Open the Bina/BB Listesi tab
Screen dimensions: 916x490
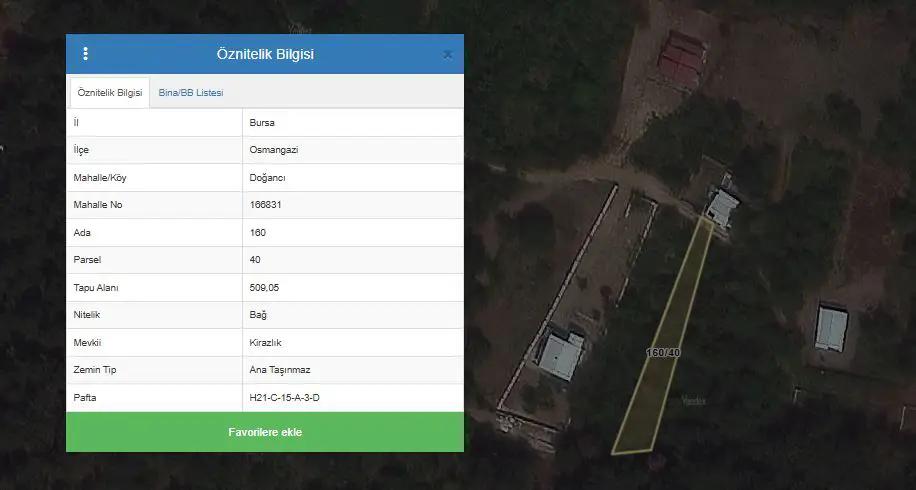pos(191,93)
